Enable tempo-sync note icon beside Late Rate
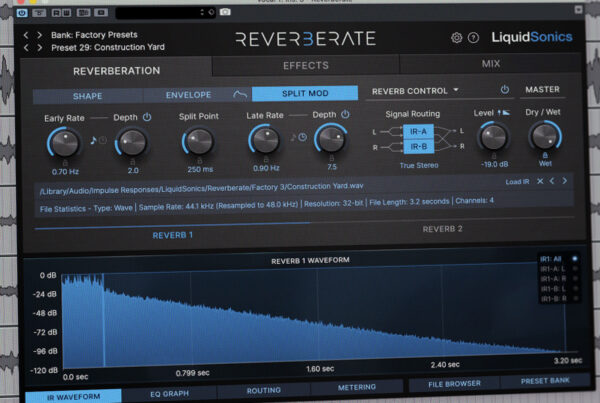The width and height of the screenshot is (600, 403). coord(293,137)
